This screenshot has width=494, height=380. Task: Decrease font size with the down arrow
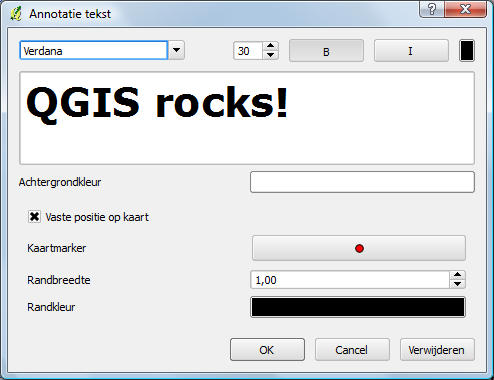pos(271,55)
